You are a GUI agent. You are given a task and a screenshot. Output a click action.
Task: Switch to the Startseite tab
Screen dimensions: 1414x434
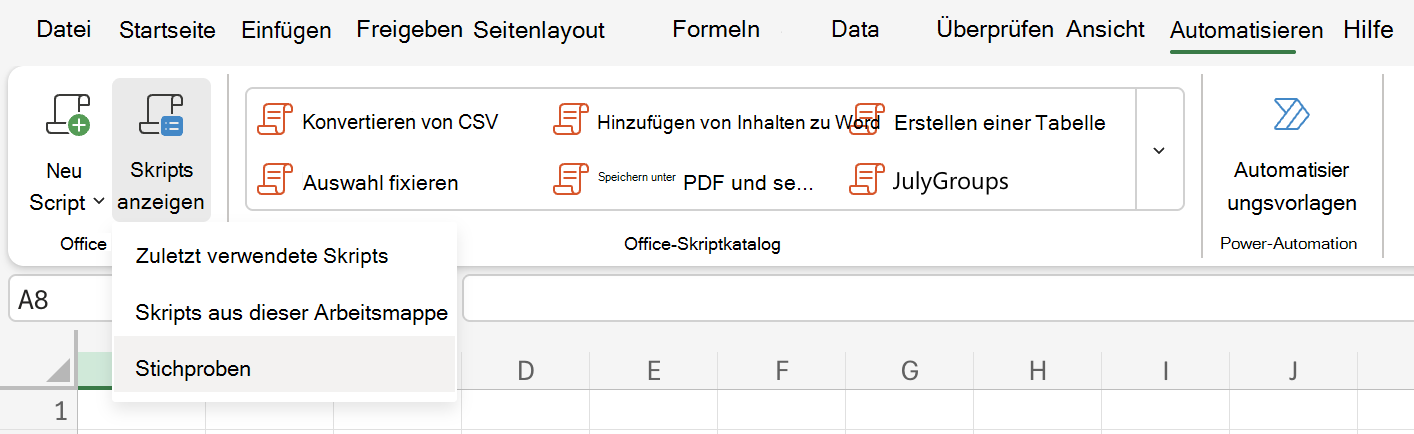167,30
